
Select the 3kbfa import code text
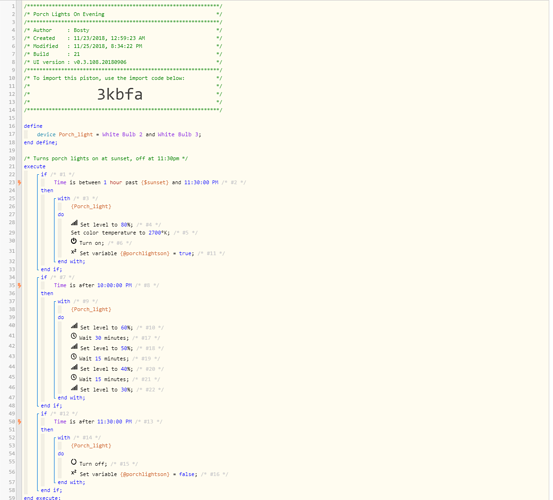click(120, 94)
